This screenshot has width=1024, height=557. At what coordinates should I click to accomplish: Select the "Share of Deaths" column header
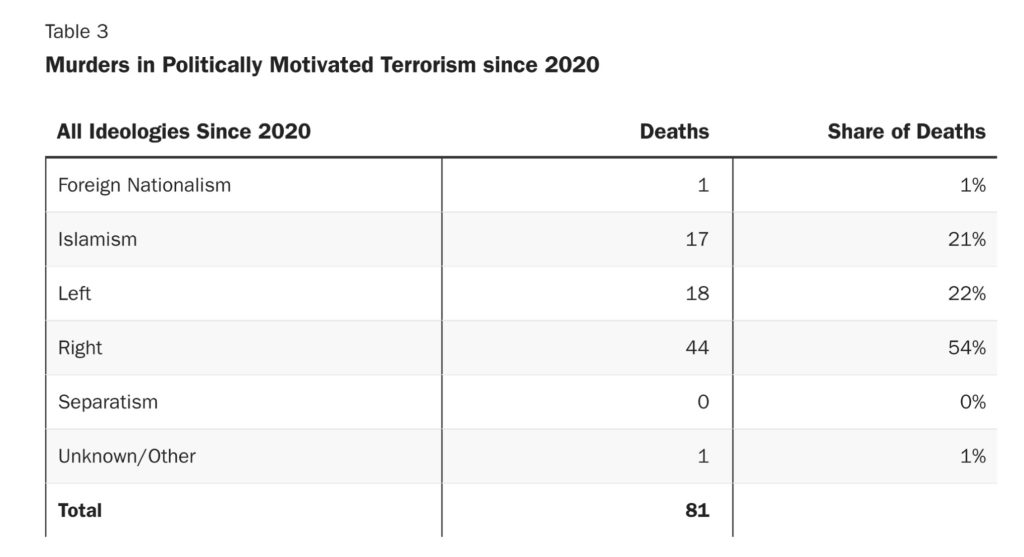point(906,131)
